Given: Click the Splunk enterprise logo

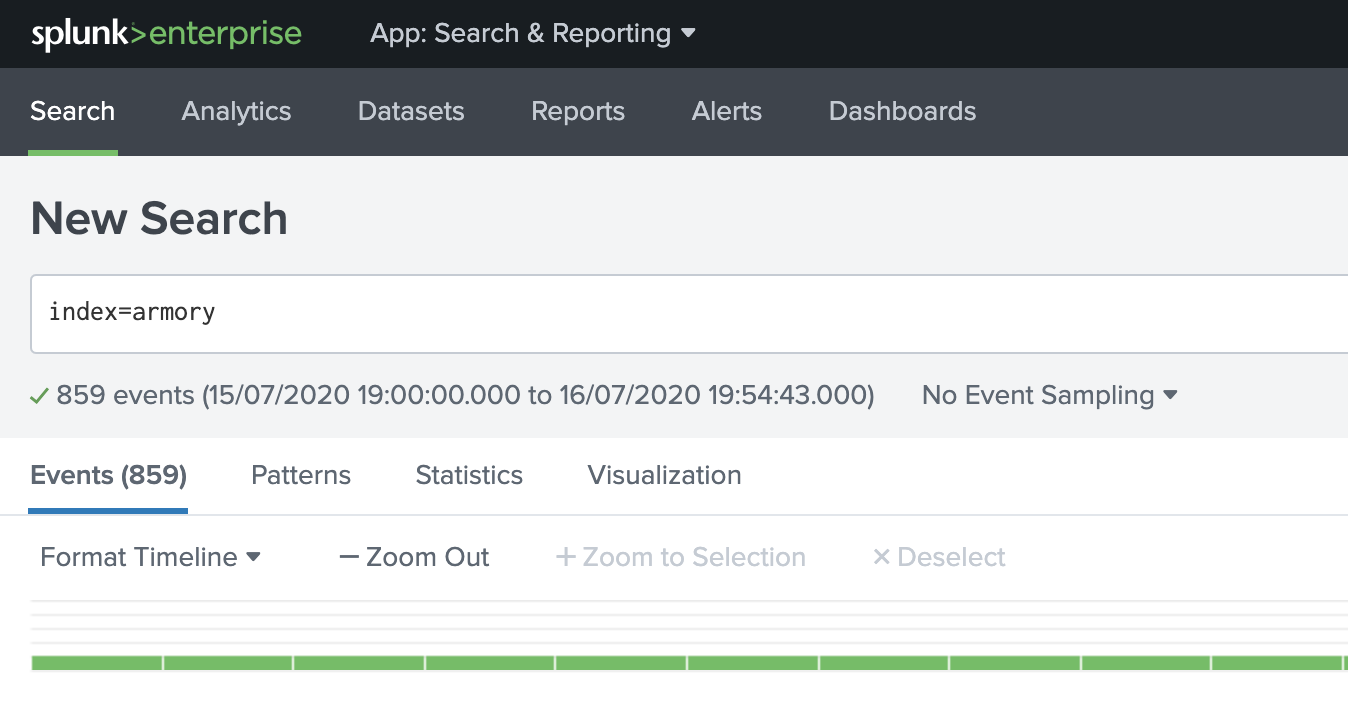Looking at the screenshot, I should pyautogui.click(x=166, y=34).
